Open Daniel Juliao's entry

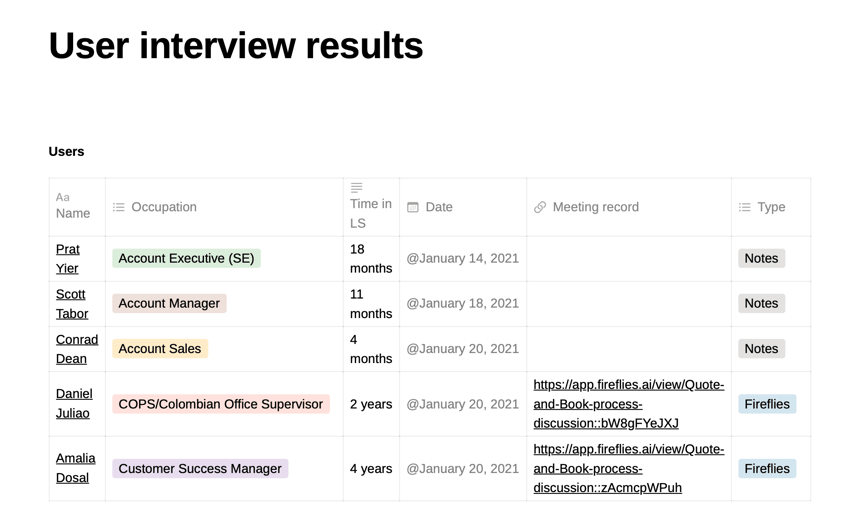tap(74, 404)
